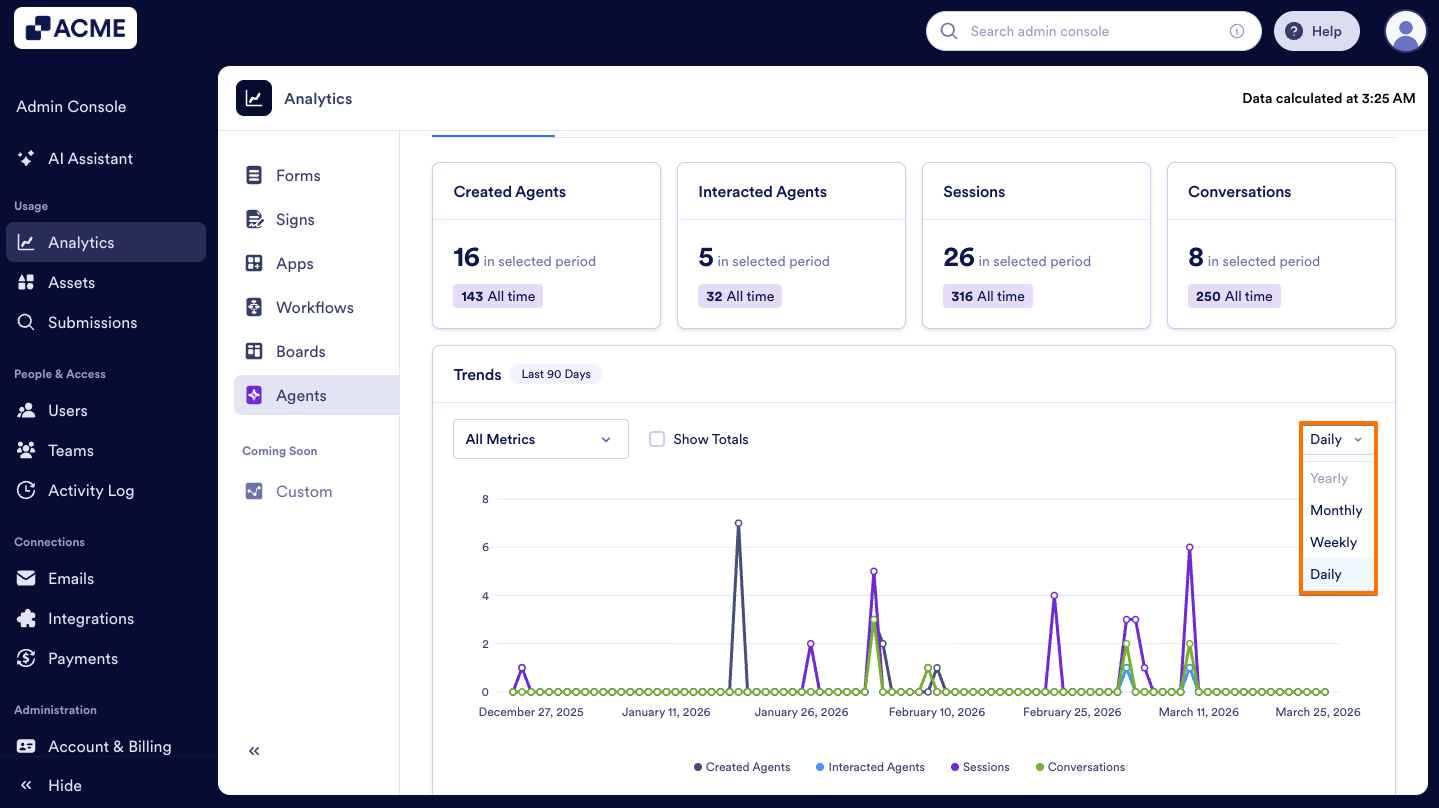1439x808 pixels.
Task: Open the Workflows analytics section
Action: 314,307
